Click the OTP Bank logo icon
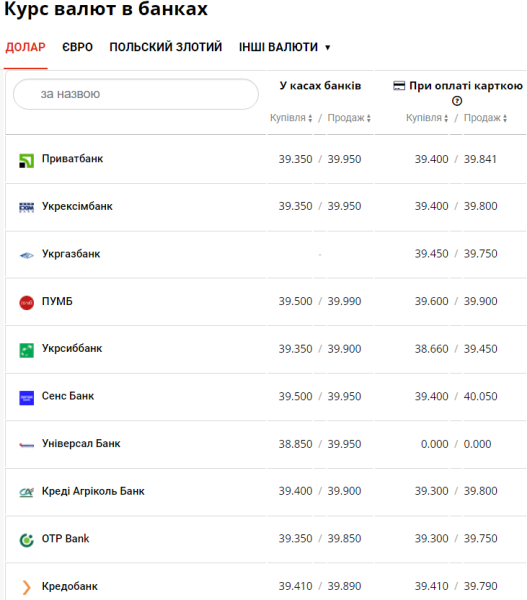The image size is (527, 600). point(26,540)
